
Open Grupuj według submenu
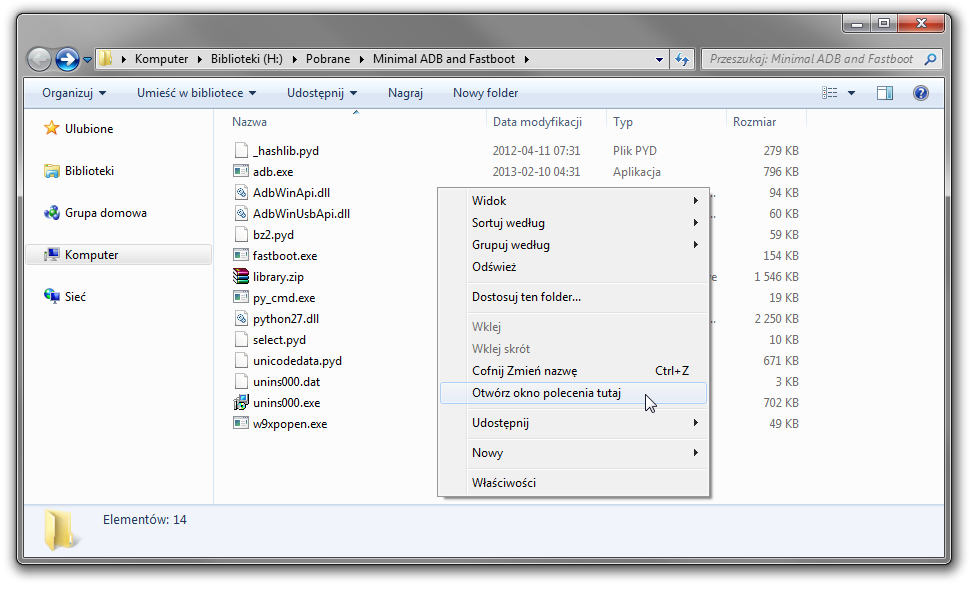click(573, 245)
